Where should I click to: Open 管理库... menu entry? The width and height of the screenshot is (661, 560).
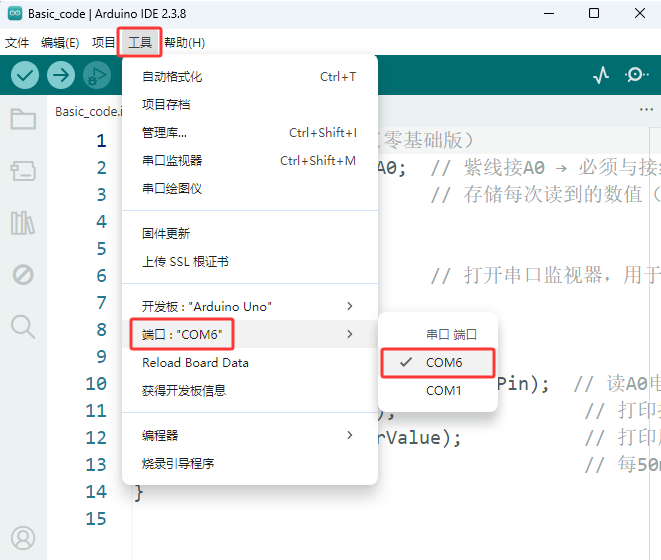(250, 133)
